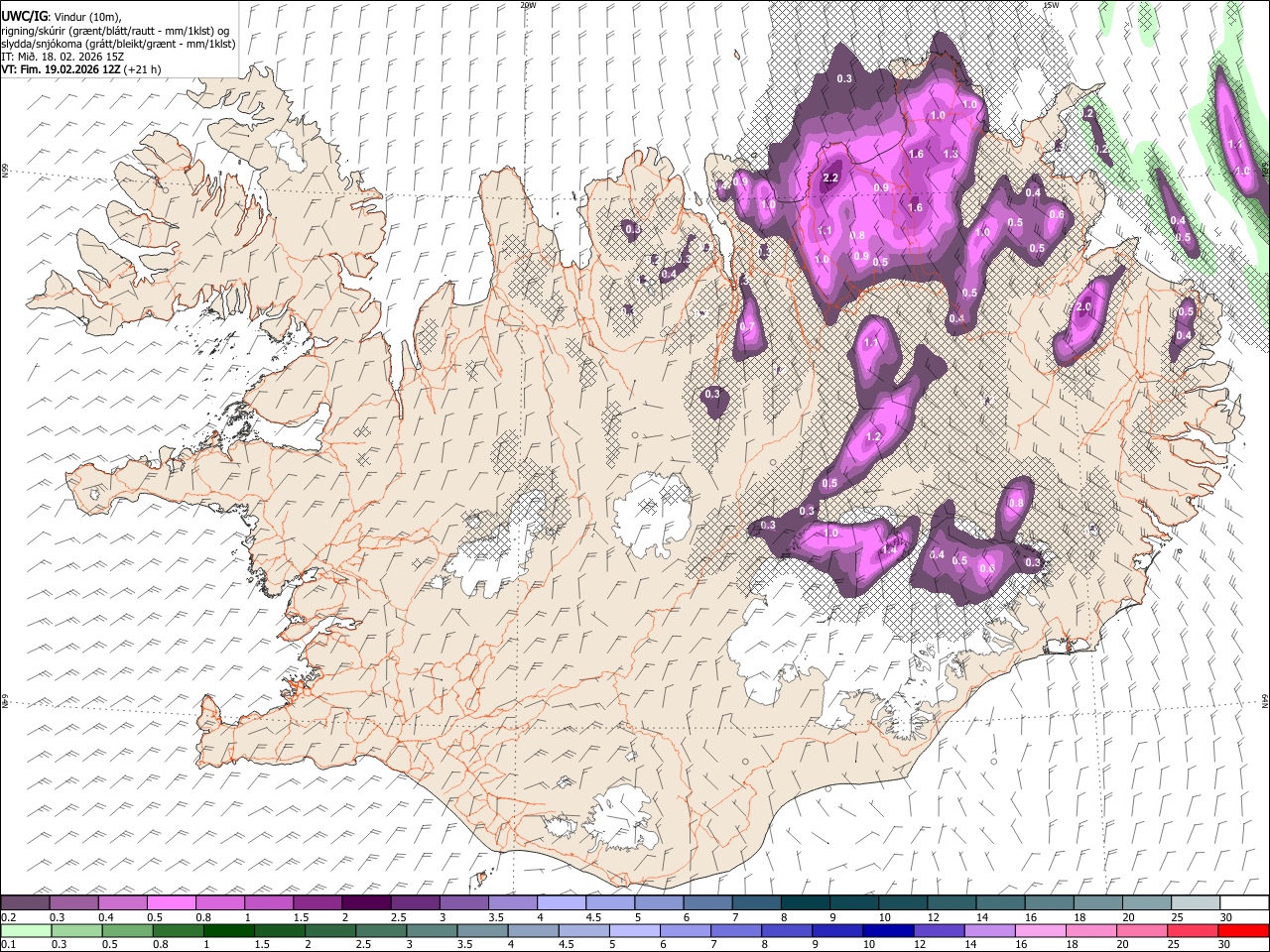Pick the light gray 25 swatch, upper legend row
Screen dimensions: 1270x952
[x=1195, y=902]
